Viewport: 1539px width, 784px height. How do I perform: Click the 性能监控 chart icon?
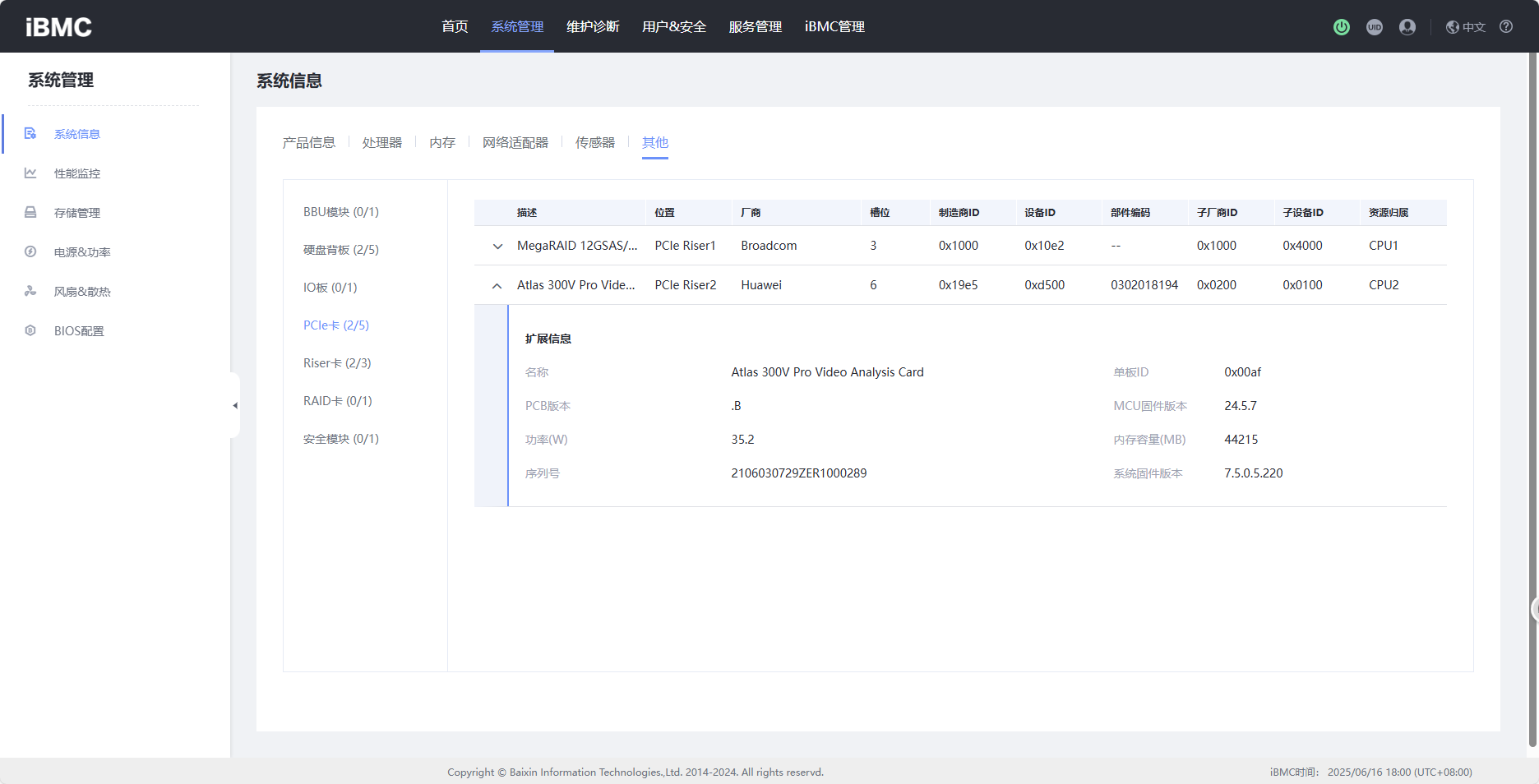point(30,173)
